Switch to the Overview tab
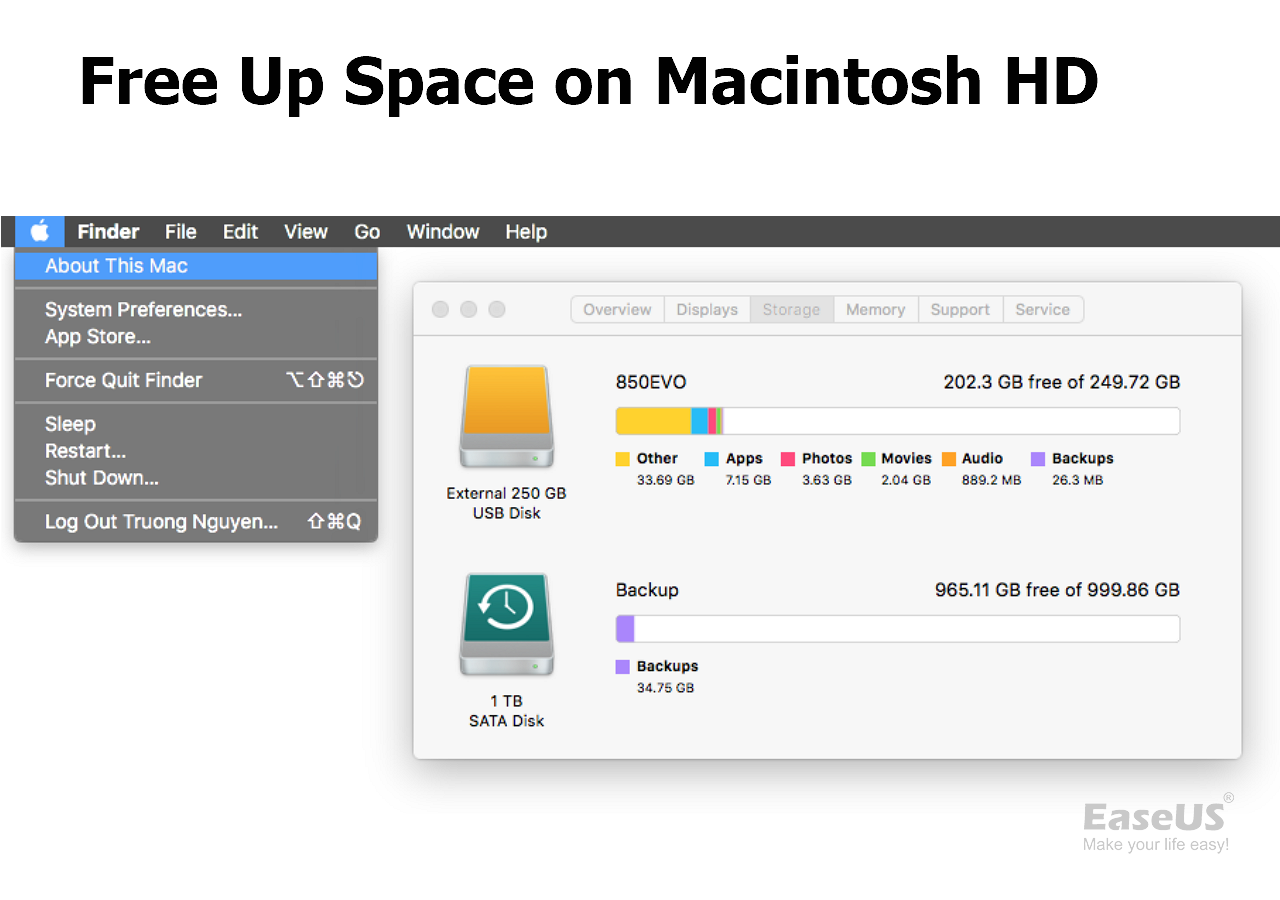This screenshot has width=1280, height=900. pos(617,310)
